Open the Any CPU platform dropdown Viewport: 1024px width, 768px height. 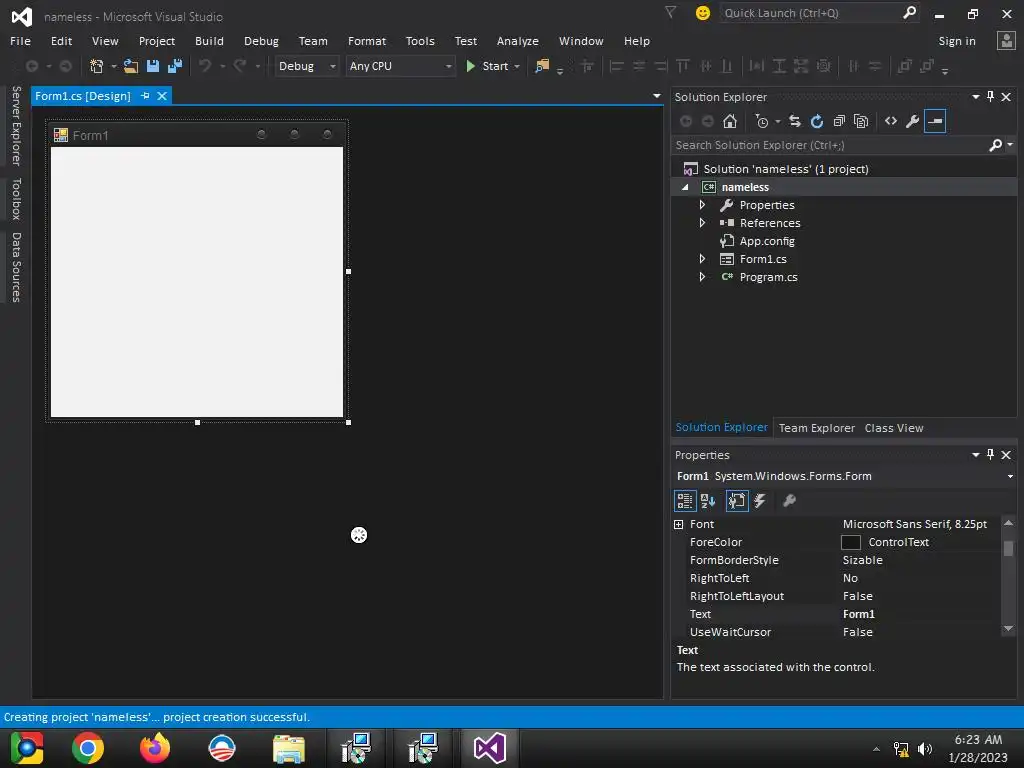coord(400,66)
